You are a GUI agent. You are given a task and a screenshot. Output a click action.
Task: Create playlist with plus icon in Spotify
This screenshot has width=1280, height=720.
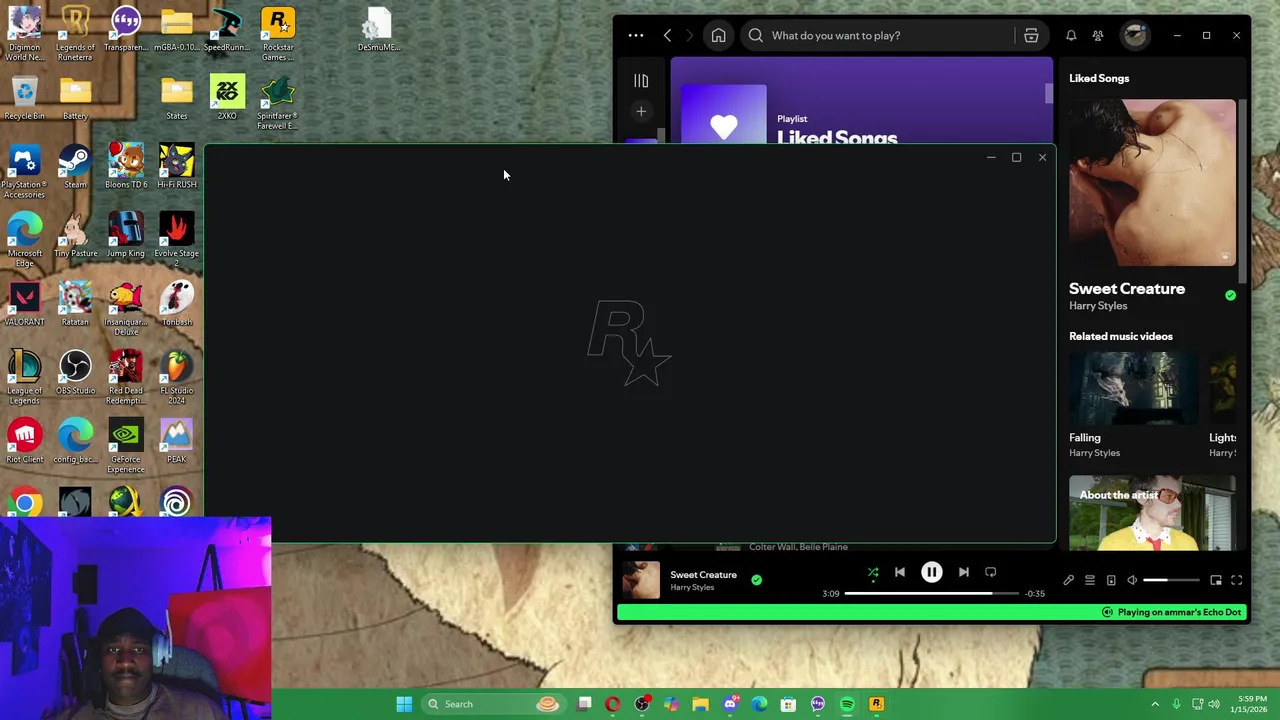click(641, 111)
